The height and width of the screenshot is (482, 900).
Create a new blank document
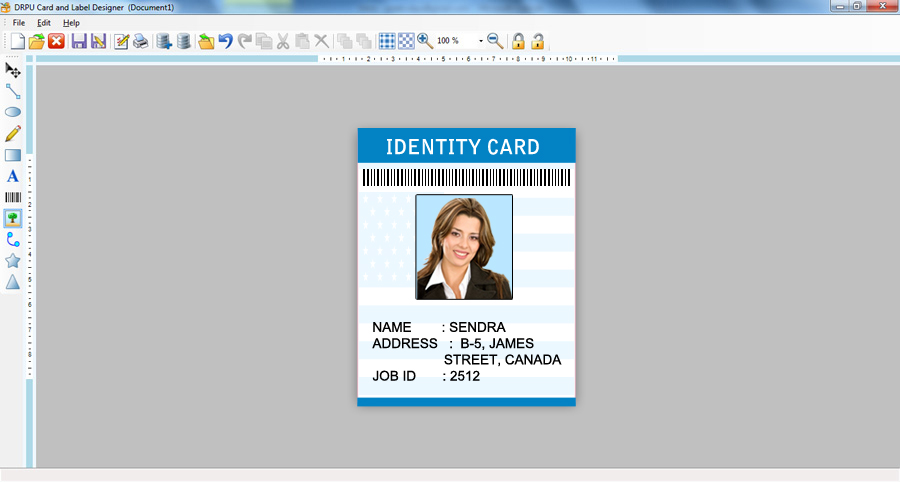17,41
